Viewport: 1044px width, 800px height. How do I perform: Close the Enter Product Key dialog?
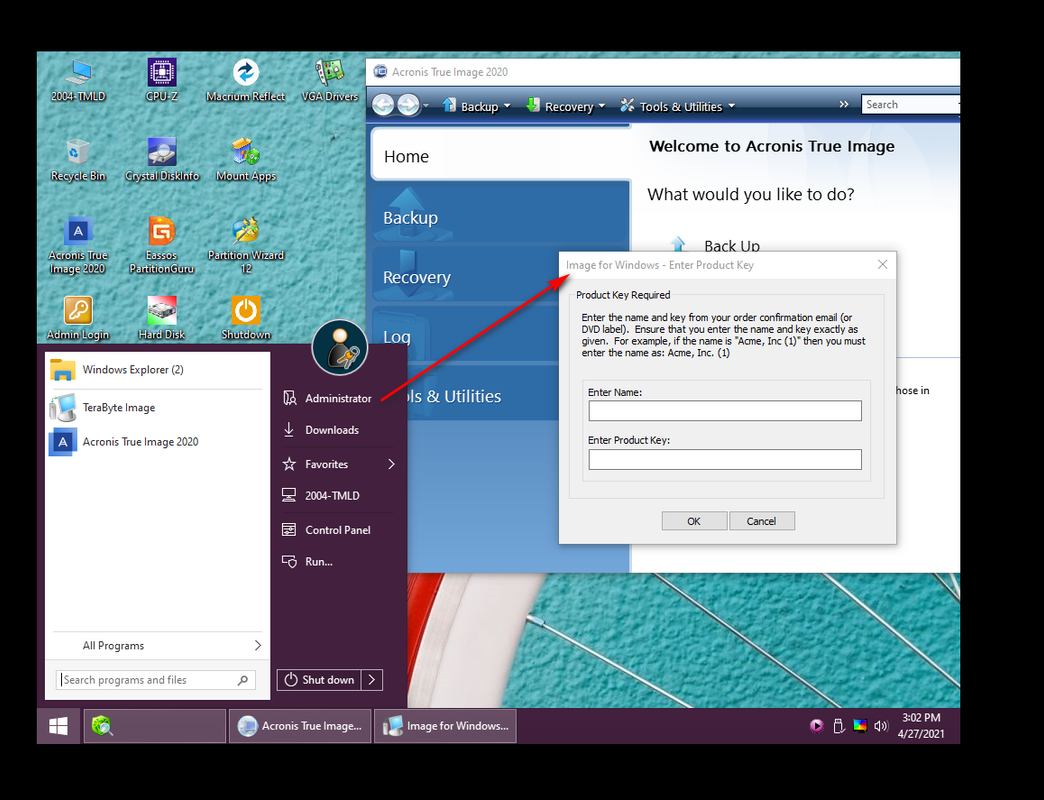[882, 265]
